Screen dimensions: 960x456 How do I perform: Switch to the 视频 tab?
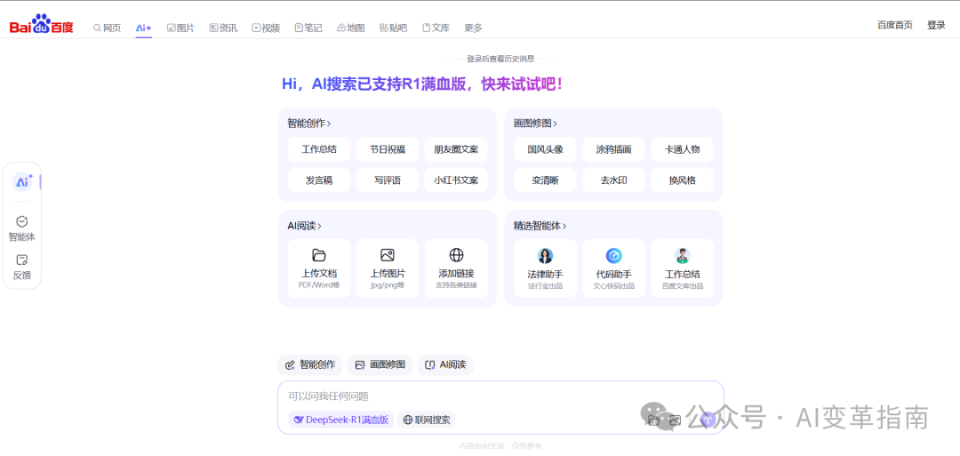266,28
